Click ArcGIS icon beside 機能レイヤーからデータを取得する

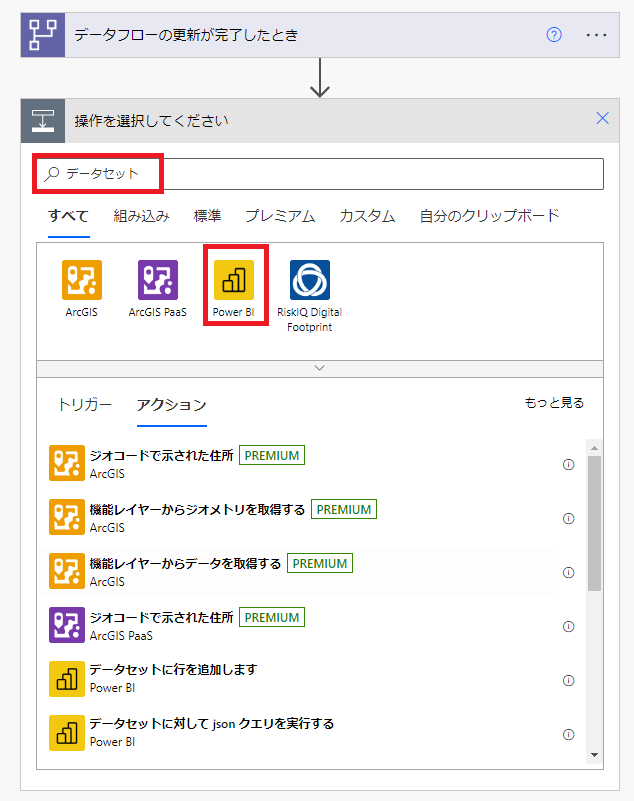pos(67,572)
